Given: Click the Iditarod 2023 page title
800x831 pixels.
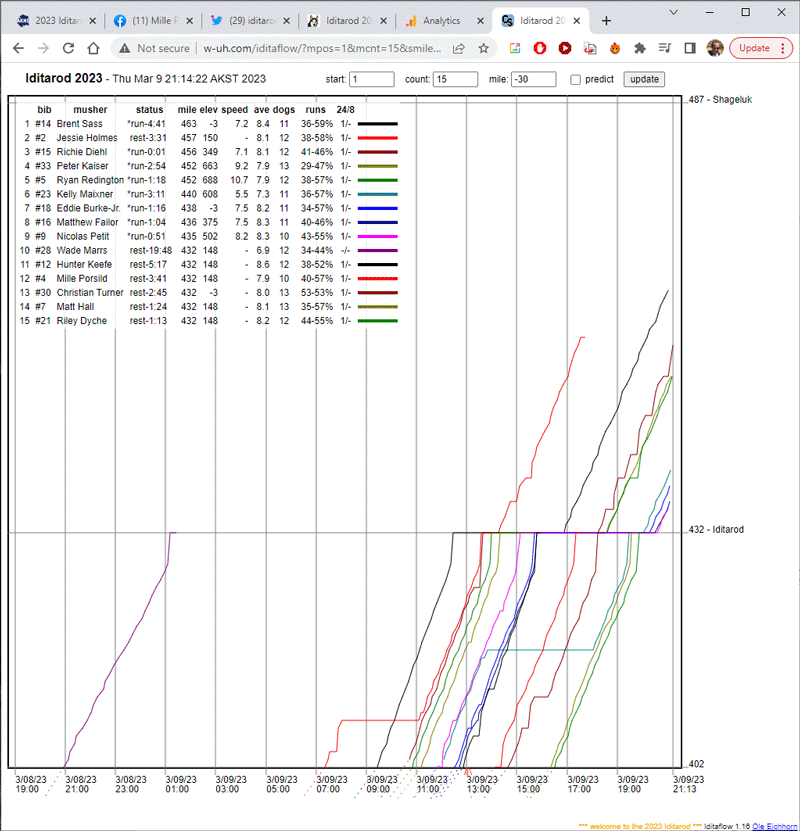Looking at the screenshot, I should pos(64,78).
